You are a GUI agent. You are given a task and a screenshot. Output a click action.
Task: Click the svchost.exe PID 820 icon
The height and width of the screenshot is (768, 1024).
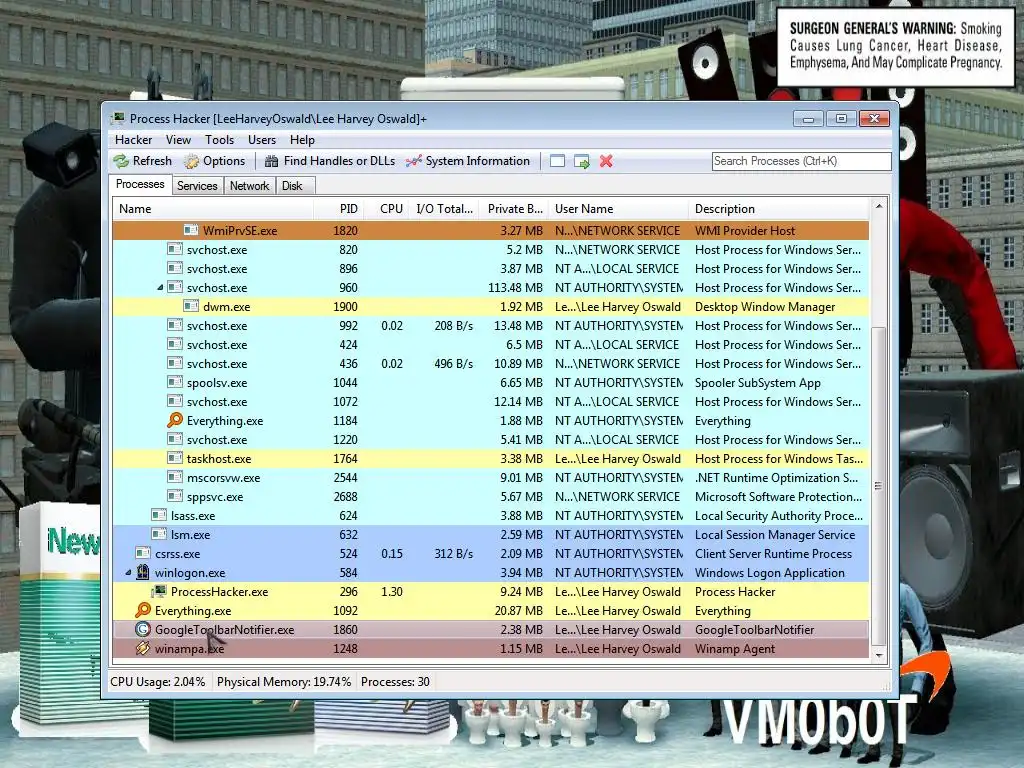coord(174,249)
